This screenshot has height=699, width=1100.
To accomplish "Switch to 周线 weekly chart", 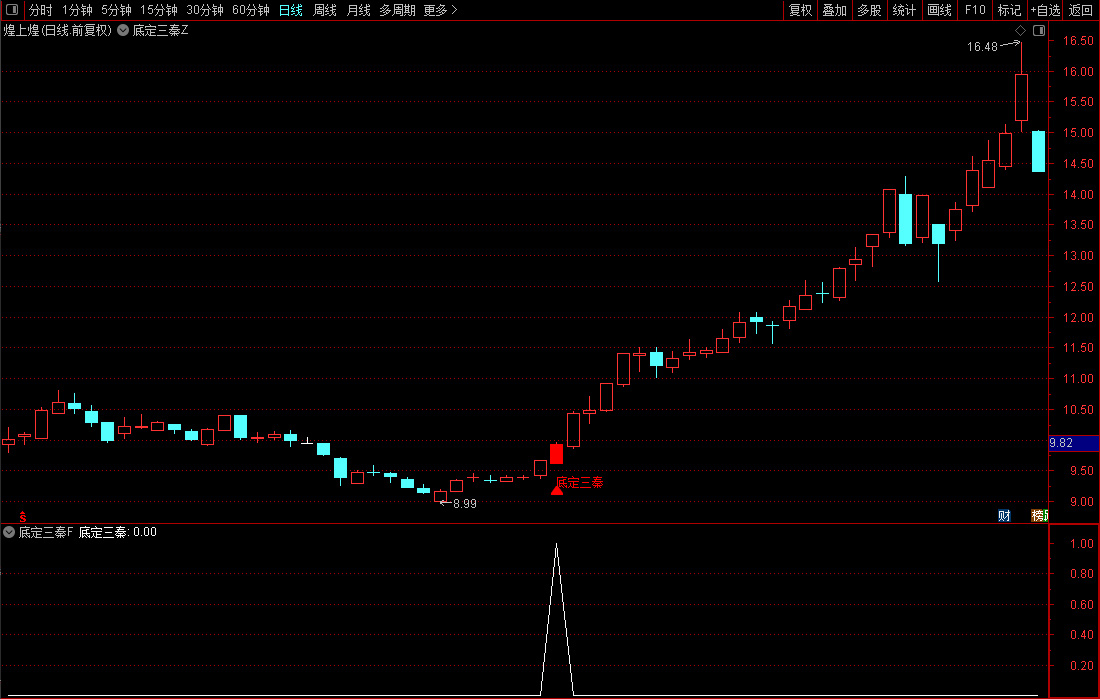I will pos(325,10).
